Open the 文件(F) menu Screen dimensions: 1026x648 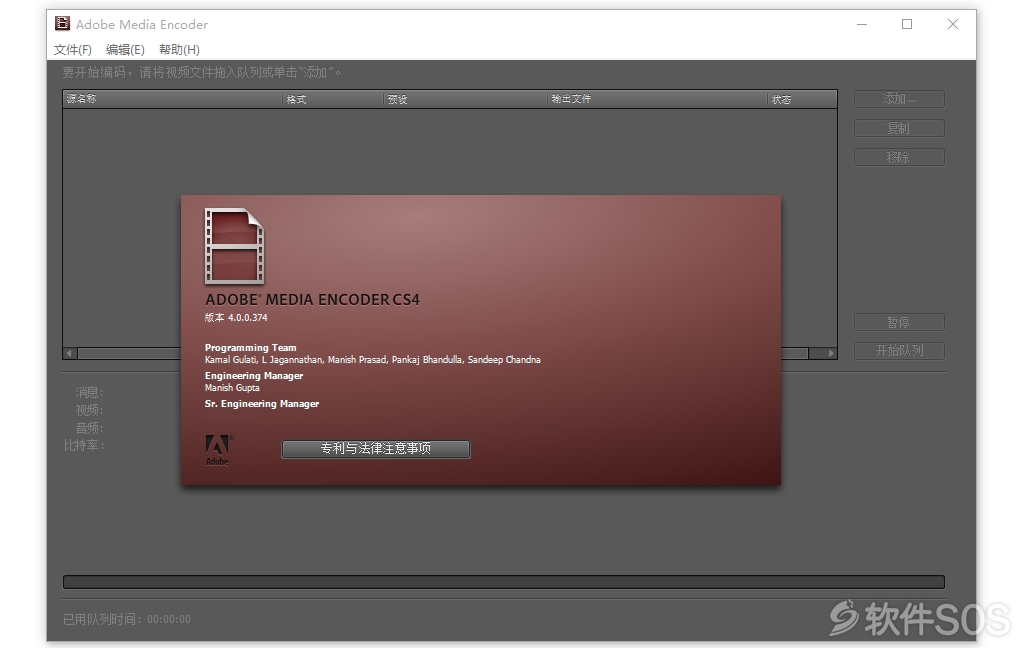point(73,50)
